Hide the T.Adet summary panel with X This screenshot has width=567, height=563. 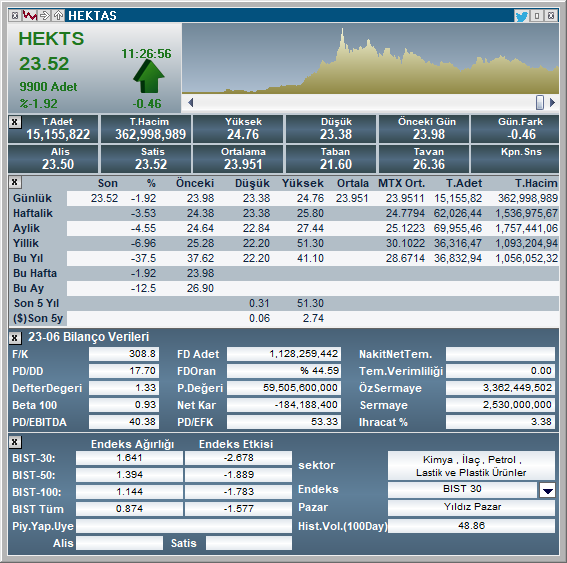(x=14, y=122)
